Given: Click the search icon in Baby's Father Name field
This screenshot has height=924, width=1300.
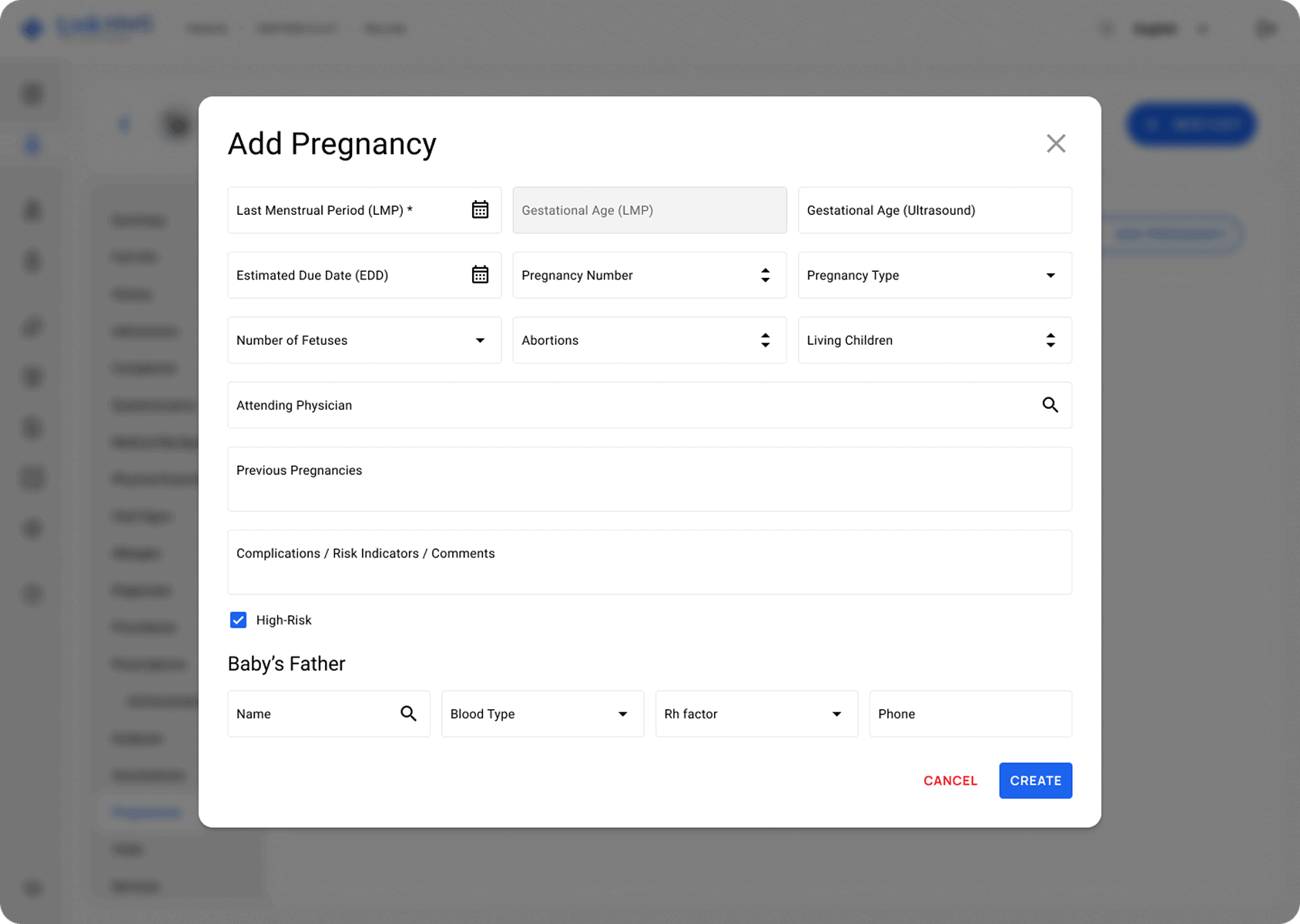Looking at the screenshot, I should click(x=409, y=714).
